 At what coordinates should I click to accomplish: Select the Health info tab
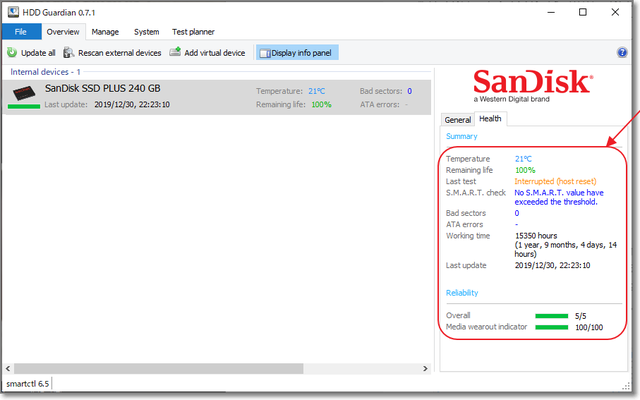(490, 118)
